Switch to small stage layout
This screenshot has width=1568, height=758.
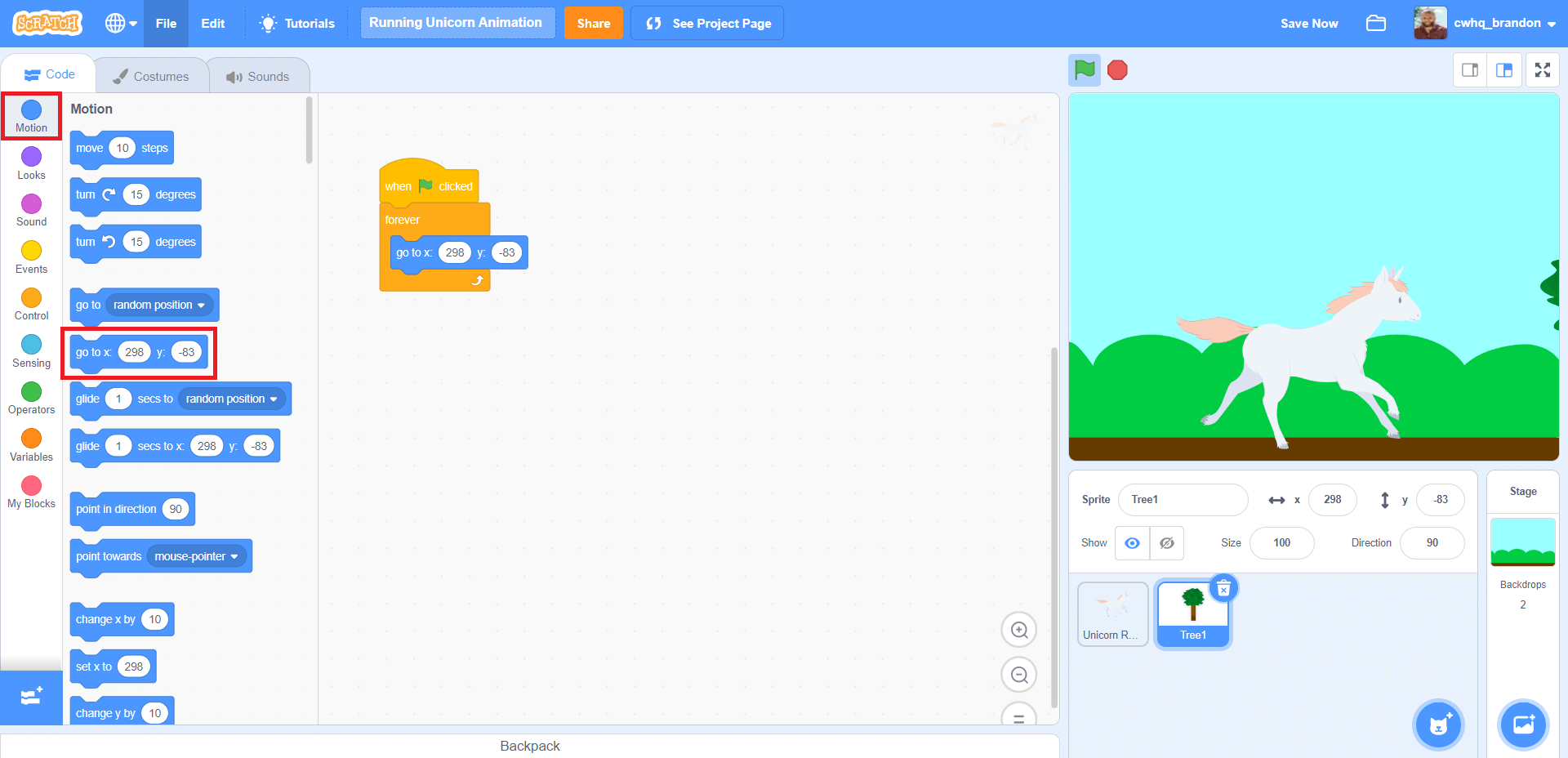tap(1470, 70)
